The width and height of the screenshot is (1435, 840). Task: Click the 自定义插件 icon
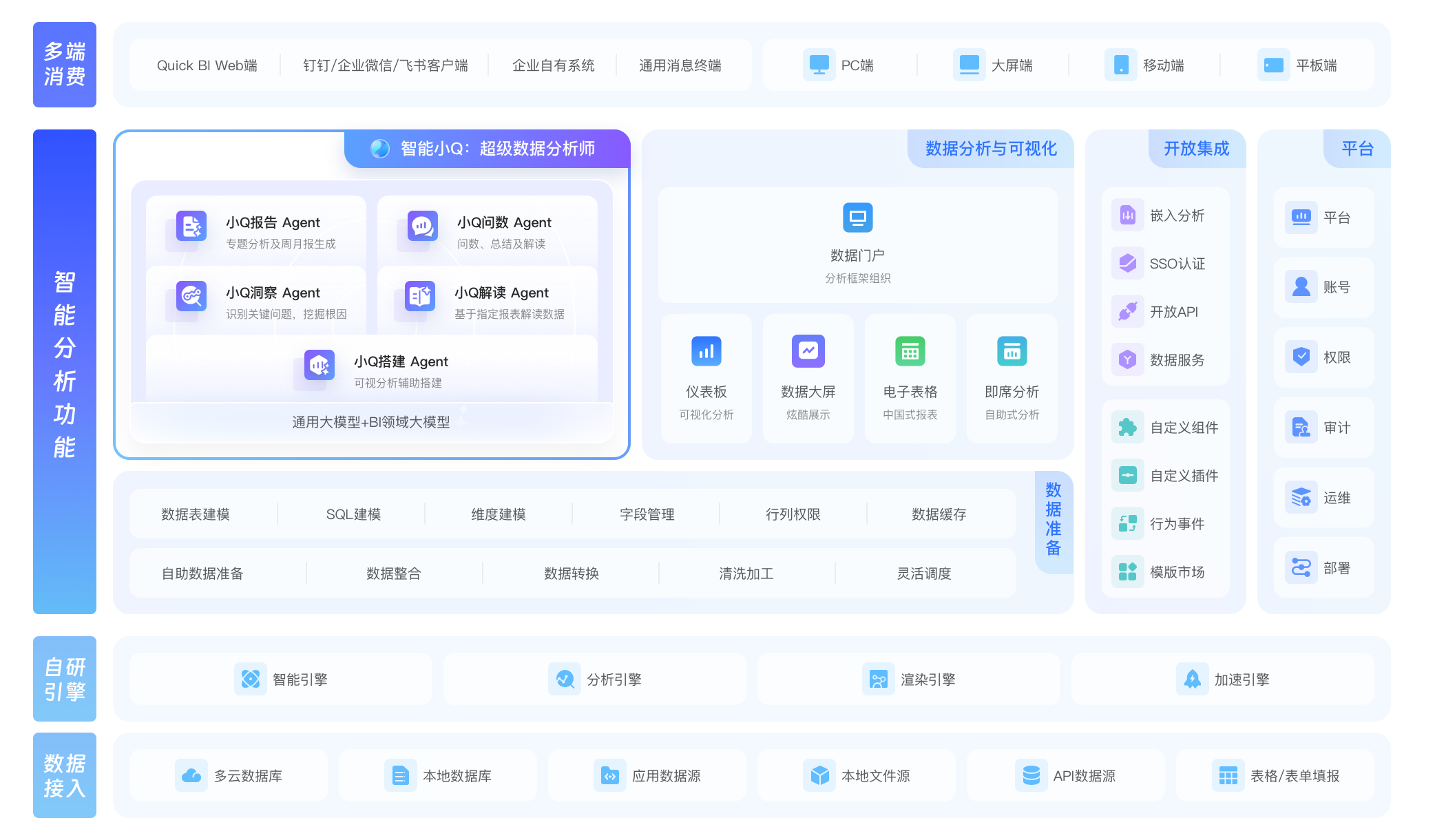1127,475
